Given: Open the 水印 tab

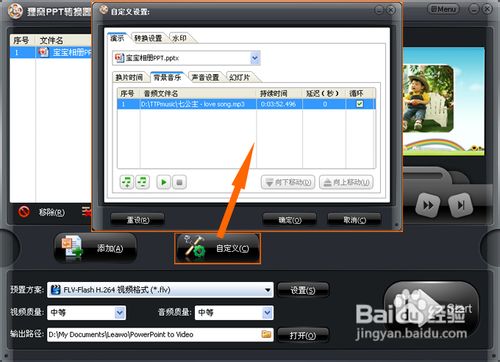Looking at the screenshot, I should pyautogui.click(x=179, y=38).
